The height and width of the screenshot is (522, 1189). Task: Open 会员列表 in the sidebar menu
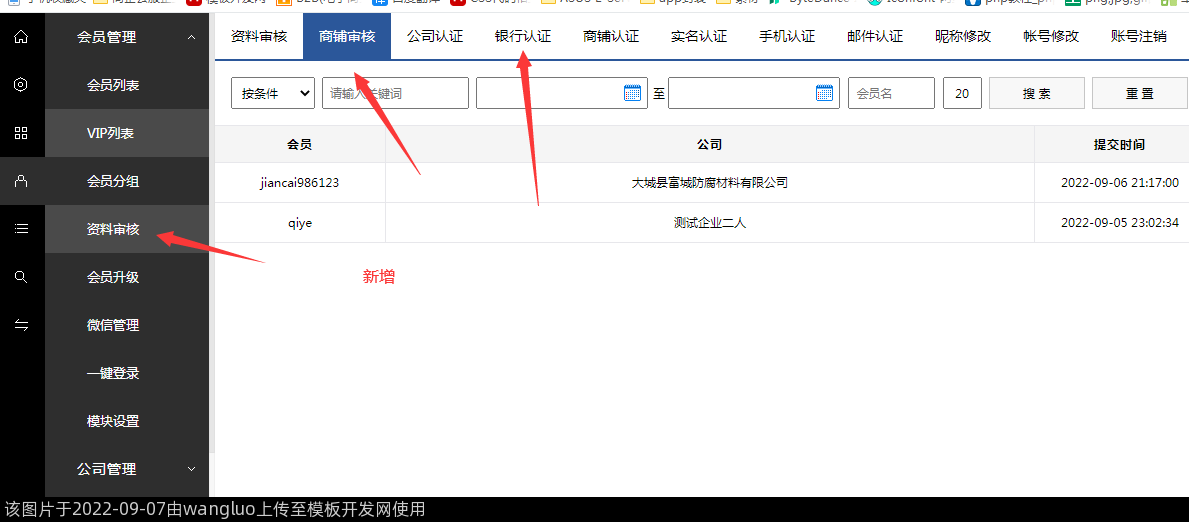tap(113, 85)
